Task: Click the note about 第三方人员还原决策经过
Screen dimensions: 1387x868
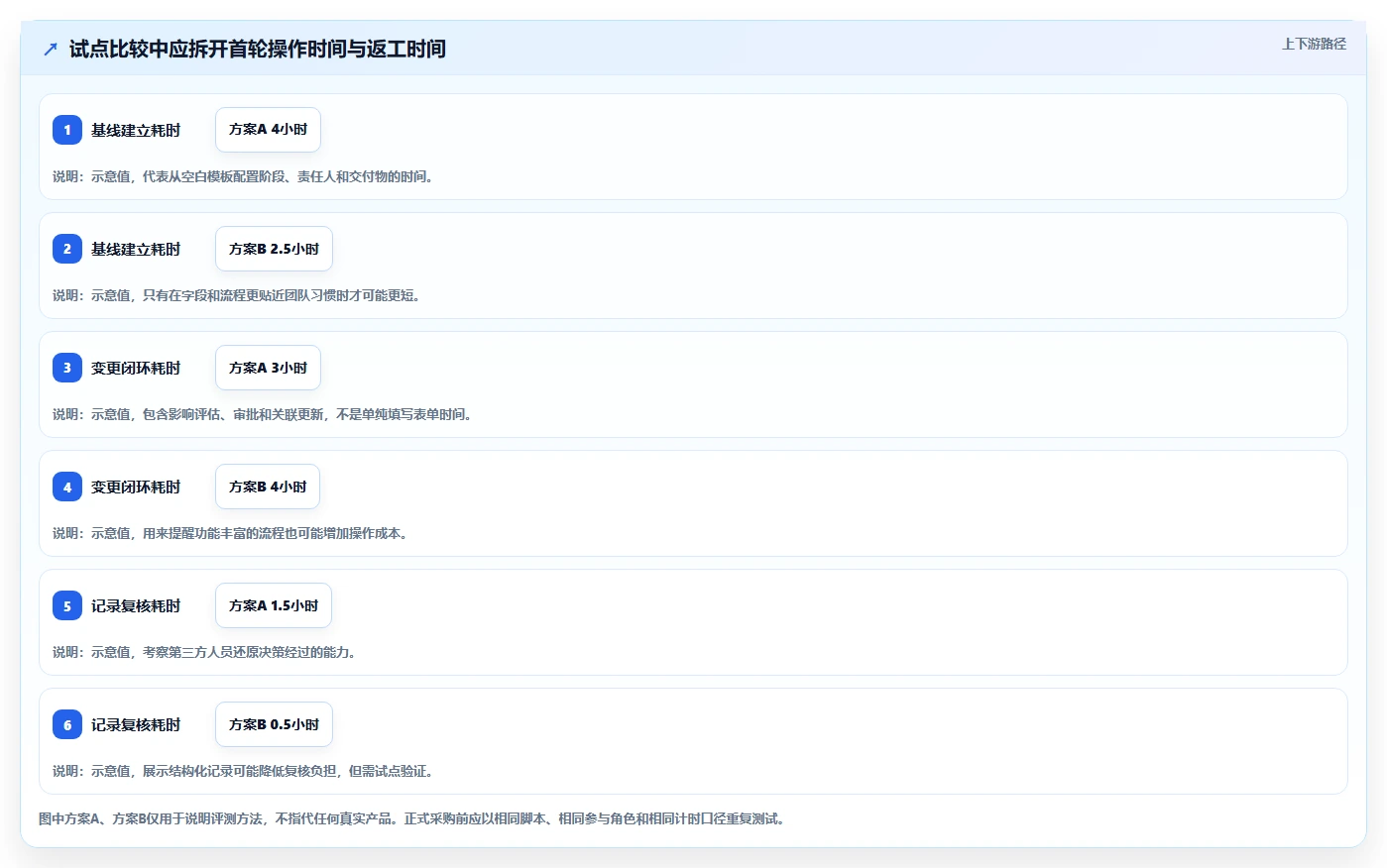Action: pyautogui.click(x=205, y=652)
